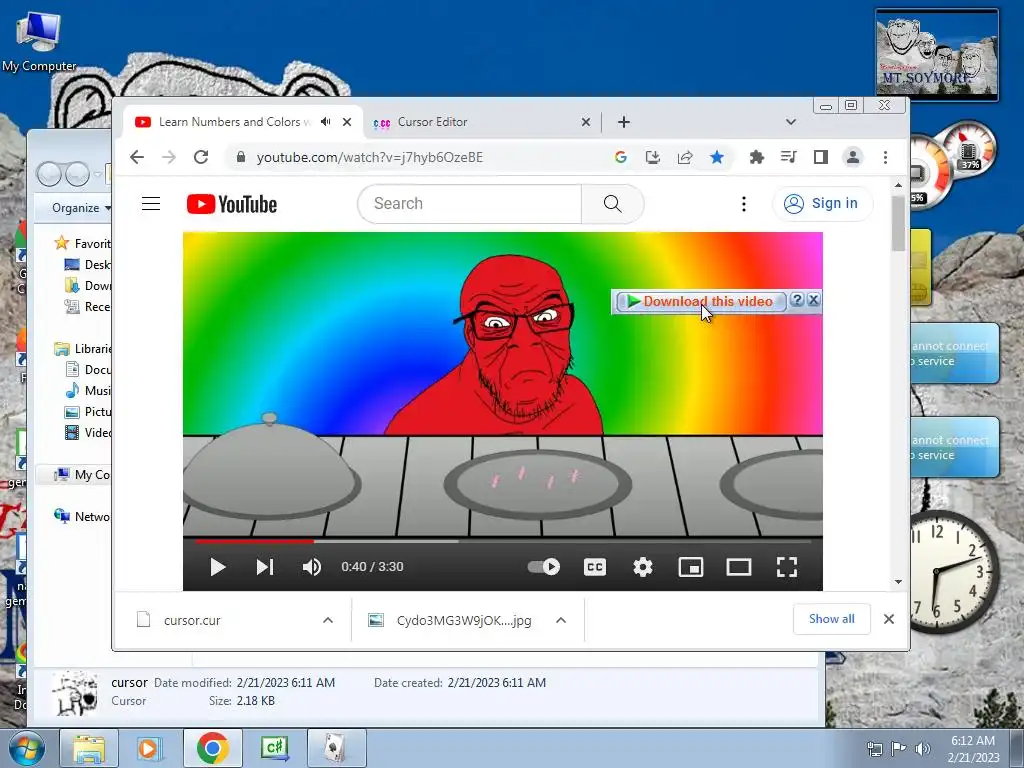Click the share page icon in address bar

[684, 157]
